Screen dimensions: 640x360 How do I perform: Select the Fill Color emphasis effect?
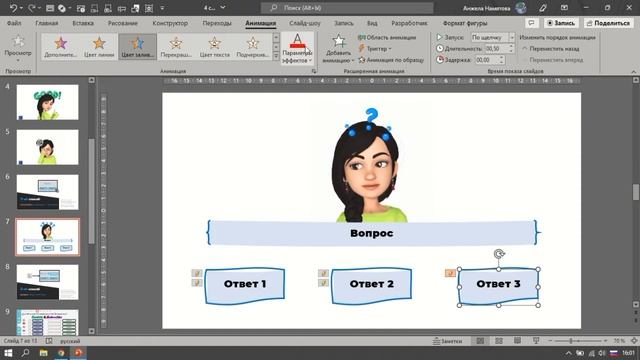click(x=138, y=47)
